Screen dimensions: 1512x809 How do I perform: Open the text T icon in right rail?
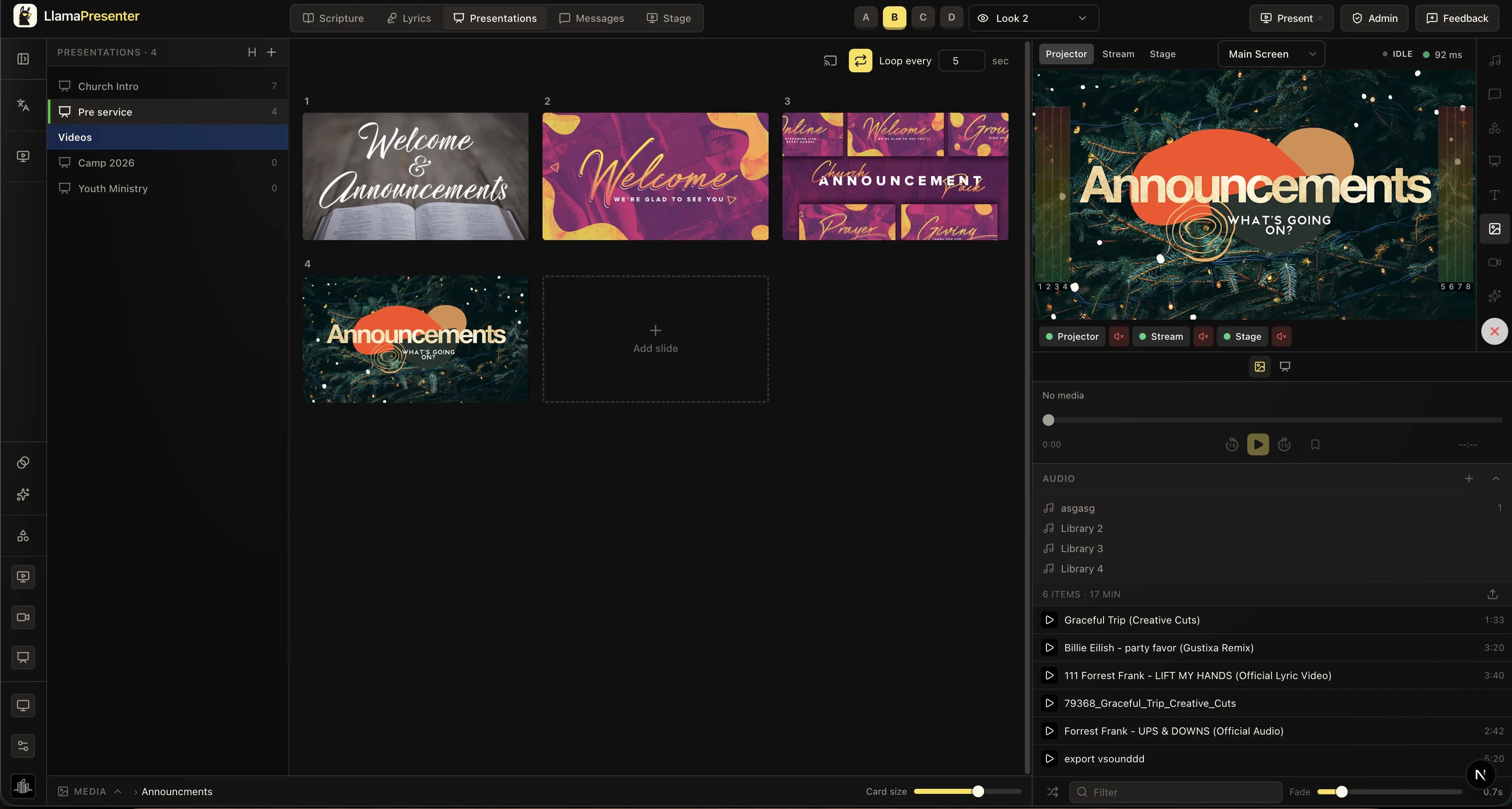1494,194
